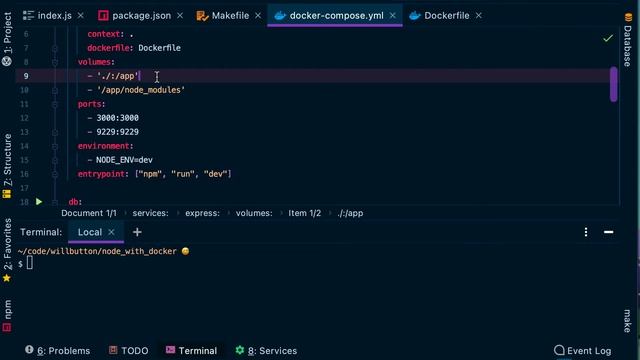The image size is (640, 360).
Task: Add a new terminal session
Action: pyautogui.click(x=137, y=232)
